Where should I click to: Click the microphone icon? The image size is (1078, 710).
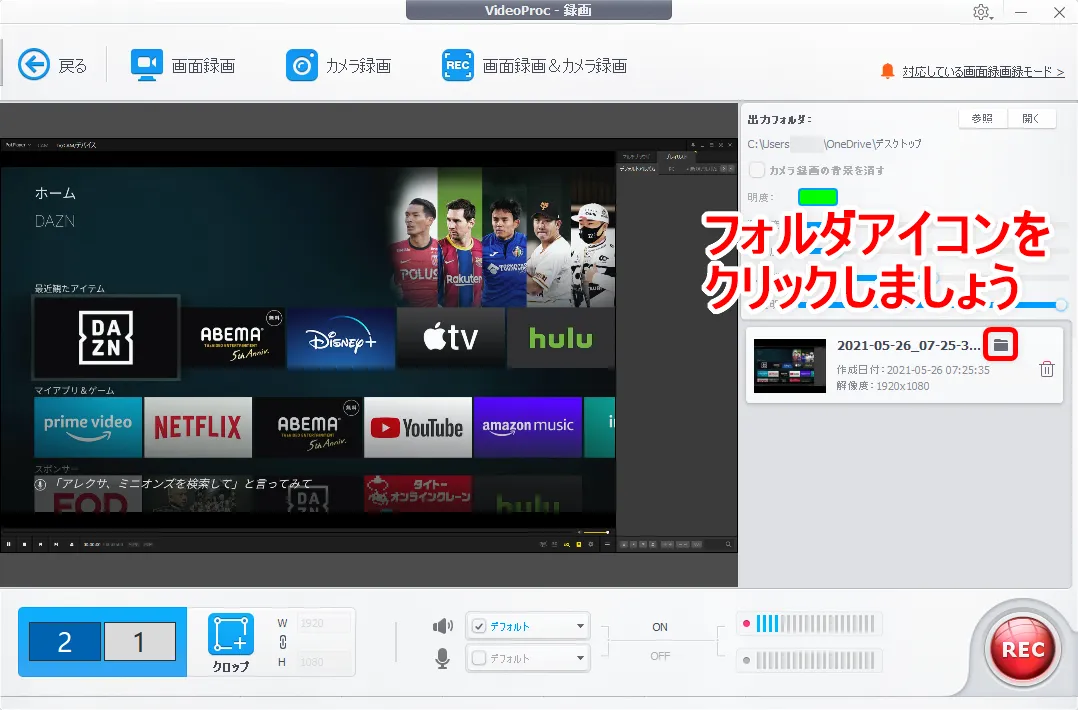pos(443,658)
